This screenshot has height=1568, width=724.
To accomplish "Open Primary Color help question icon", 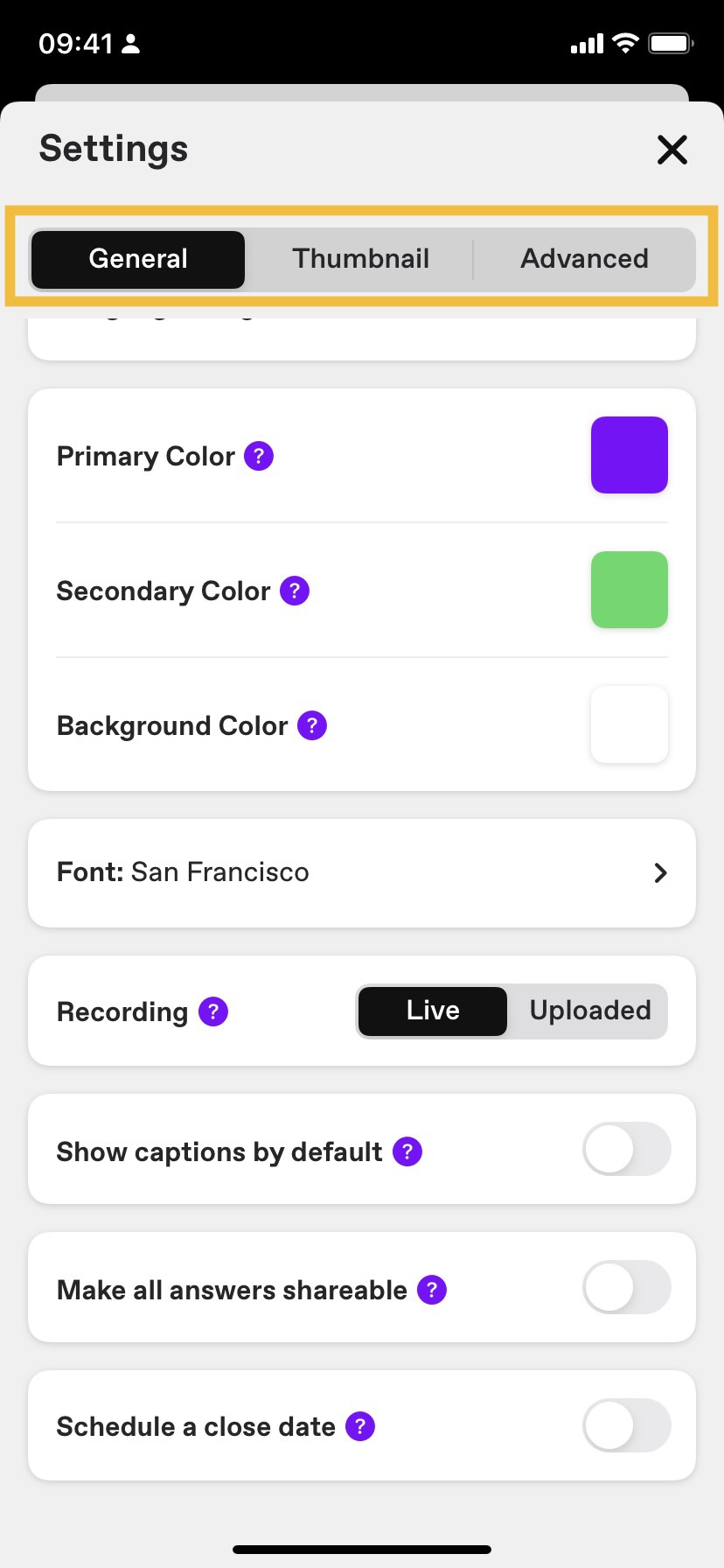I will (x=259, y=456).
